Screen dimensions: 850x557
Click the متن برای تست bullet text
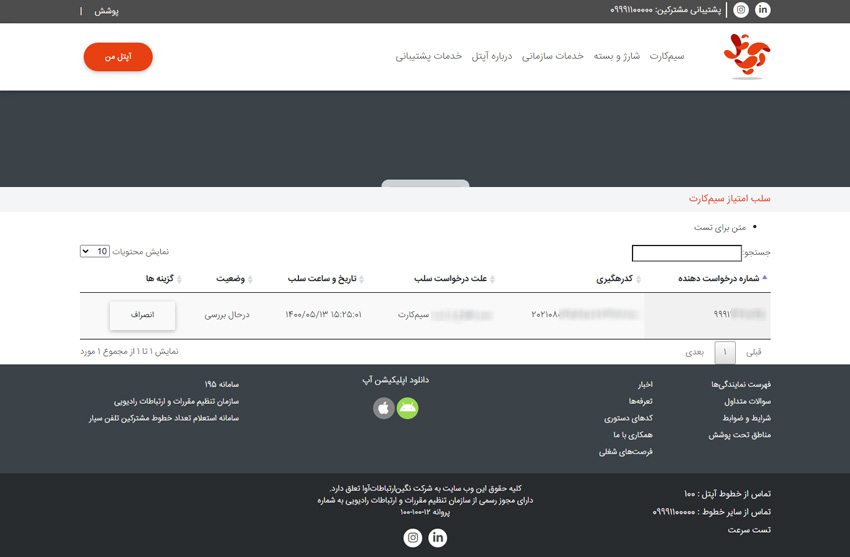tap(720, 228)
